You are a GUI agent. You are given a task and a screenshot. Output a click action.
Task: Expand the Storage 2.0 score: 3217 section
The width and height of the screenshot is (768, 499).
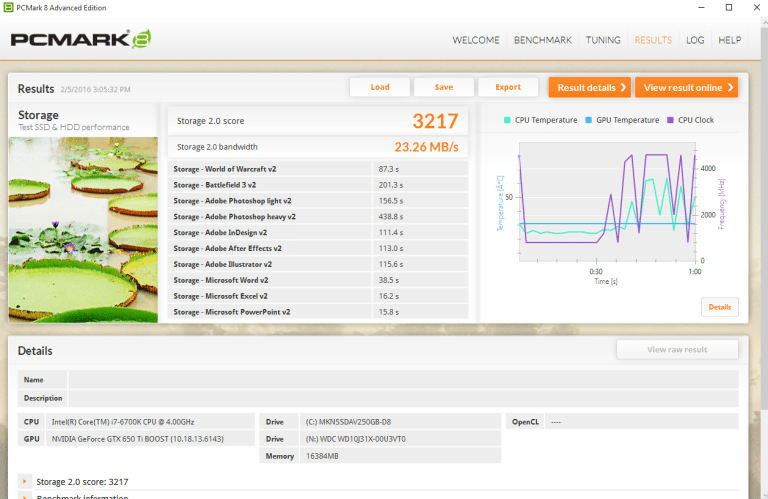[x=24, y=482]
